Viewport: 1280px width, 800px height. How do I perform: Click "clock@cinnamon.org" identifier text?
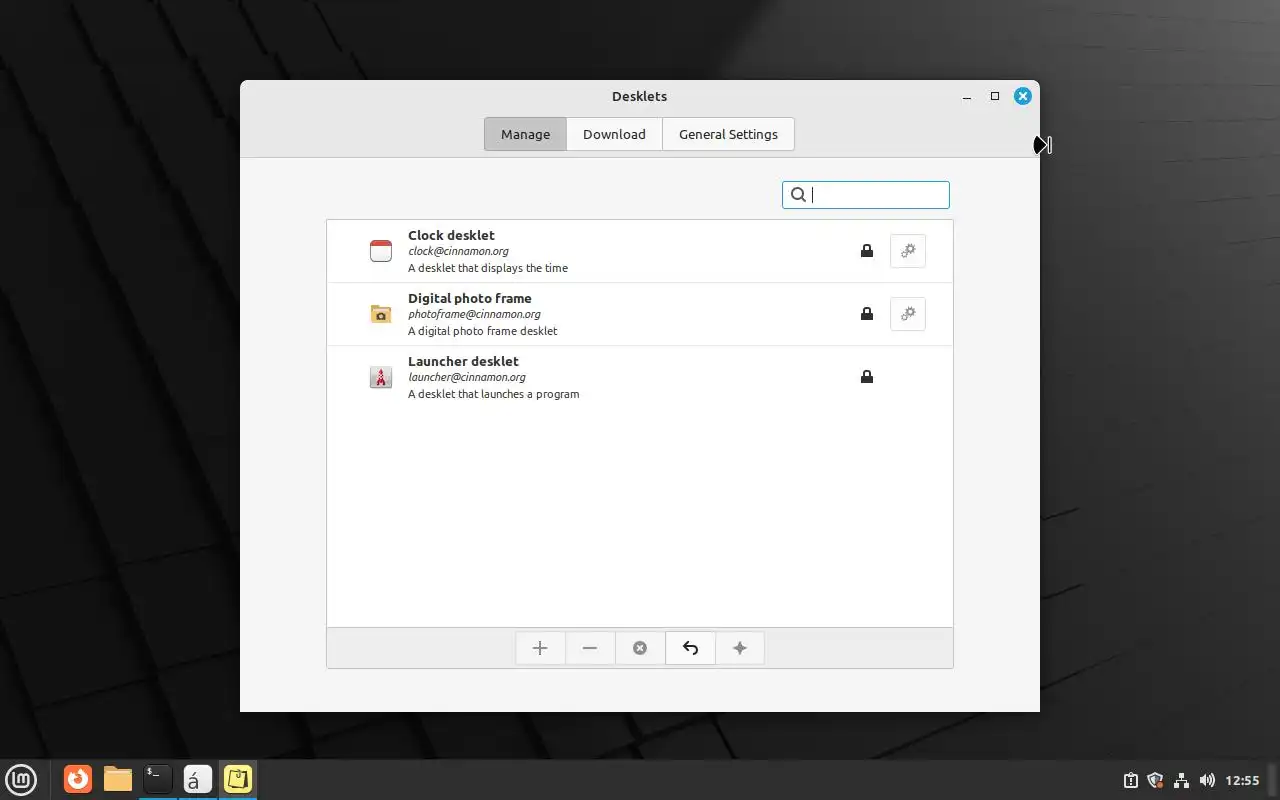[458, 251]
